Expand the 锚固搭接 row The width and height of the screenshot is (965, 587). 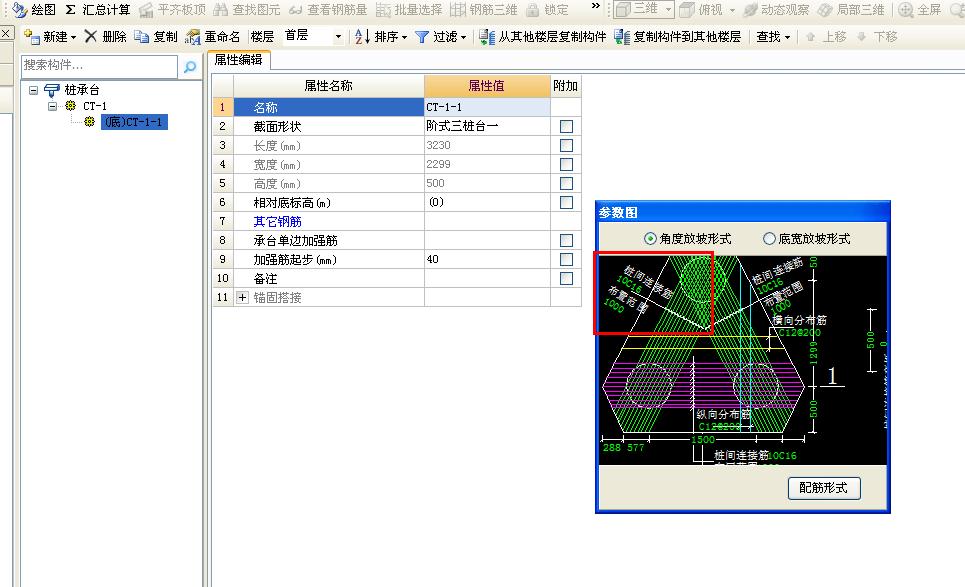(242, 298)
